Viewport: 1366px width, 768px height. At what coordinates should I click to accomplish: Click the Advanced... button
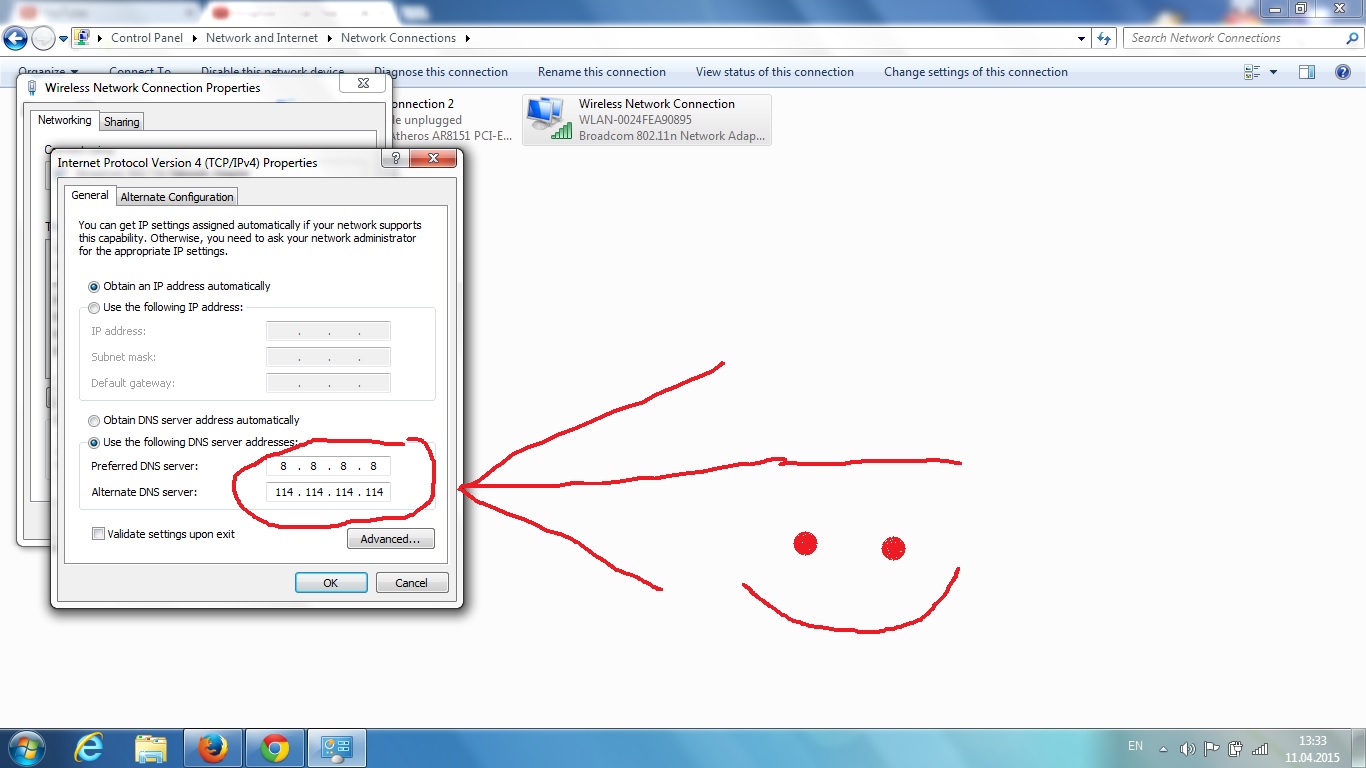point(390,539)
